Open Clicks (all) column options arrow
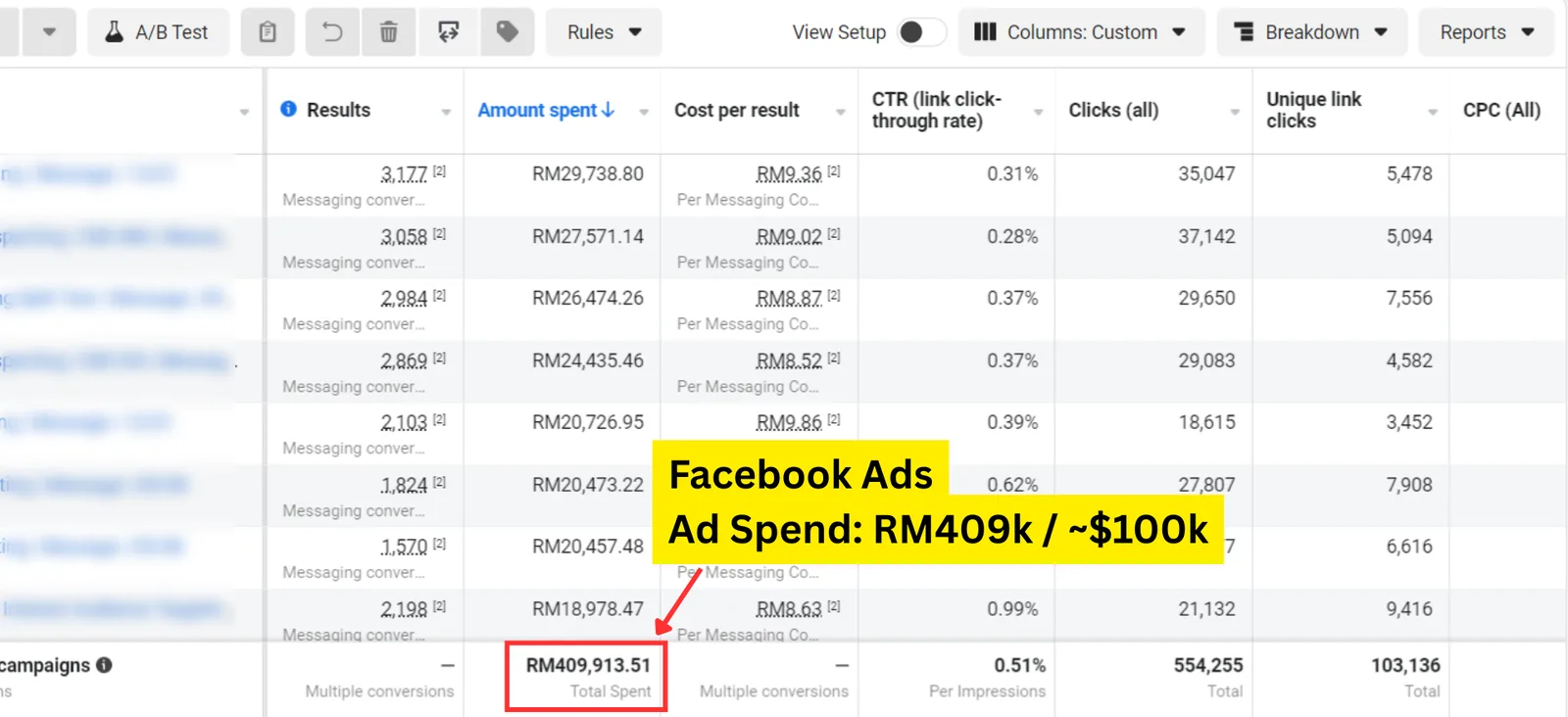 click(x=1235, y=112)
